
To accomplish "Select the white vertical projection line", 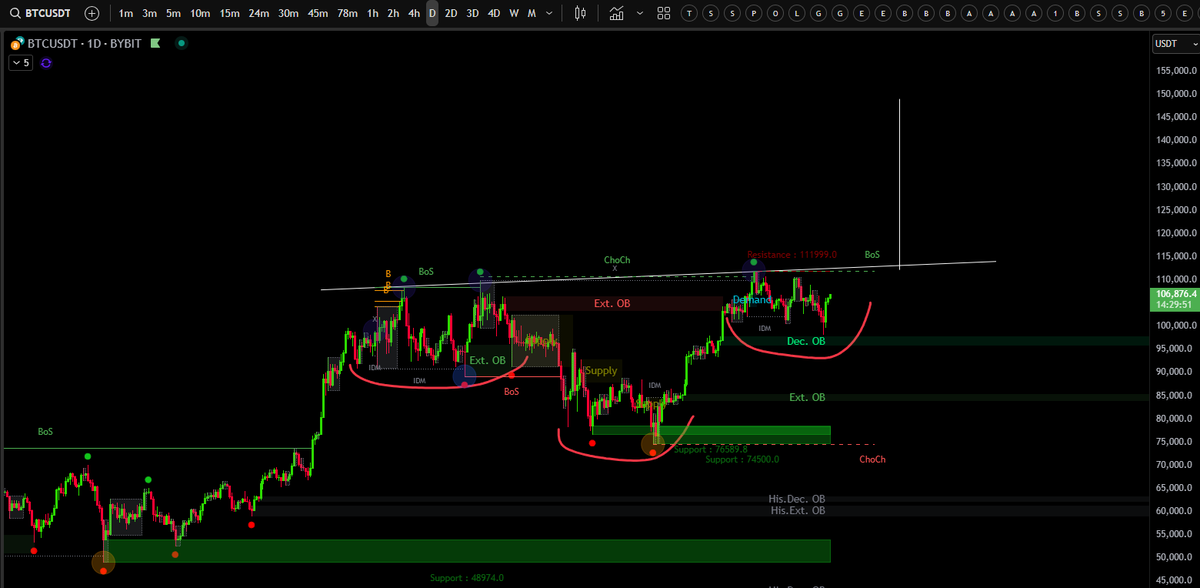I will 900,184.
